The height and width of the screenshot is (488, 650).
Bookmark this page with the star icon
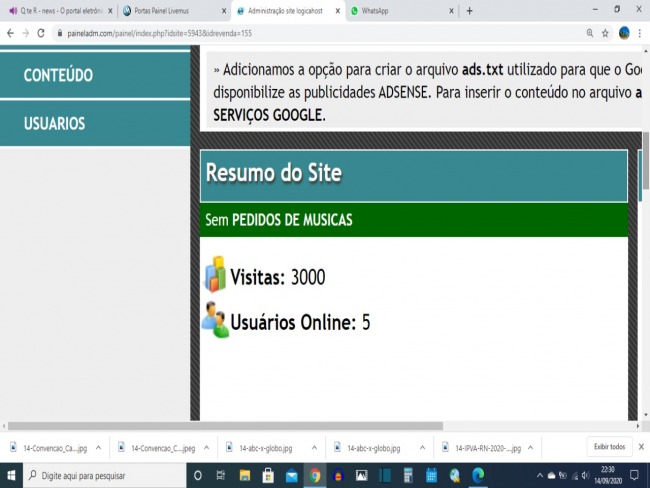(x=605, y=33)
